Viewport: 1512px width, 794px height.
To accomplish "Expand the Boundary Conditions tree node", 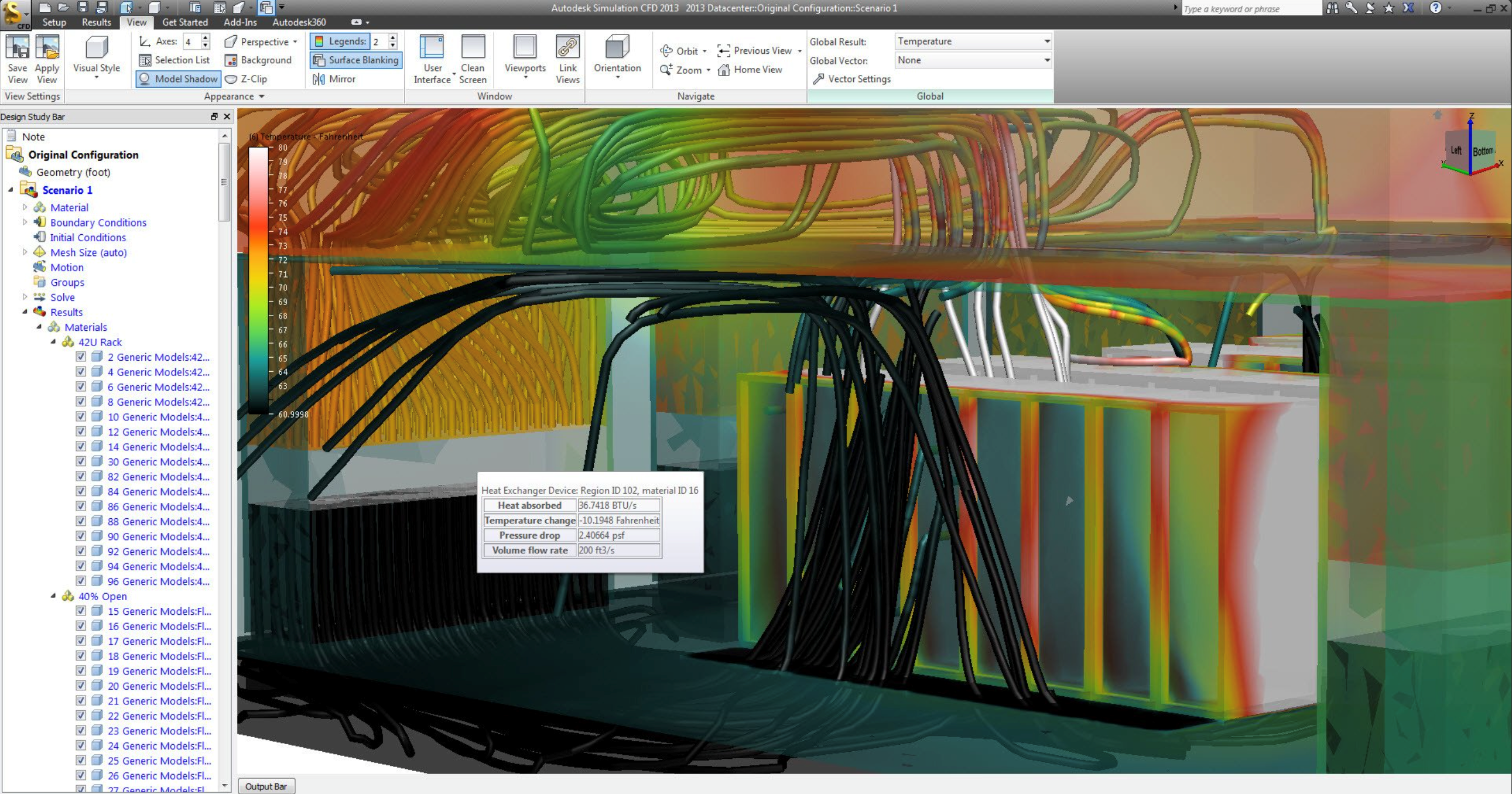I will point(25,222).
